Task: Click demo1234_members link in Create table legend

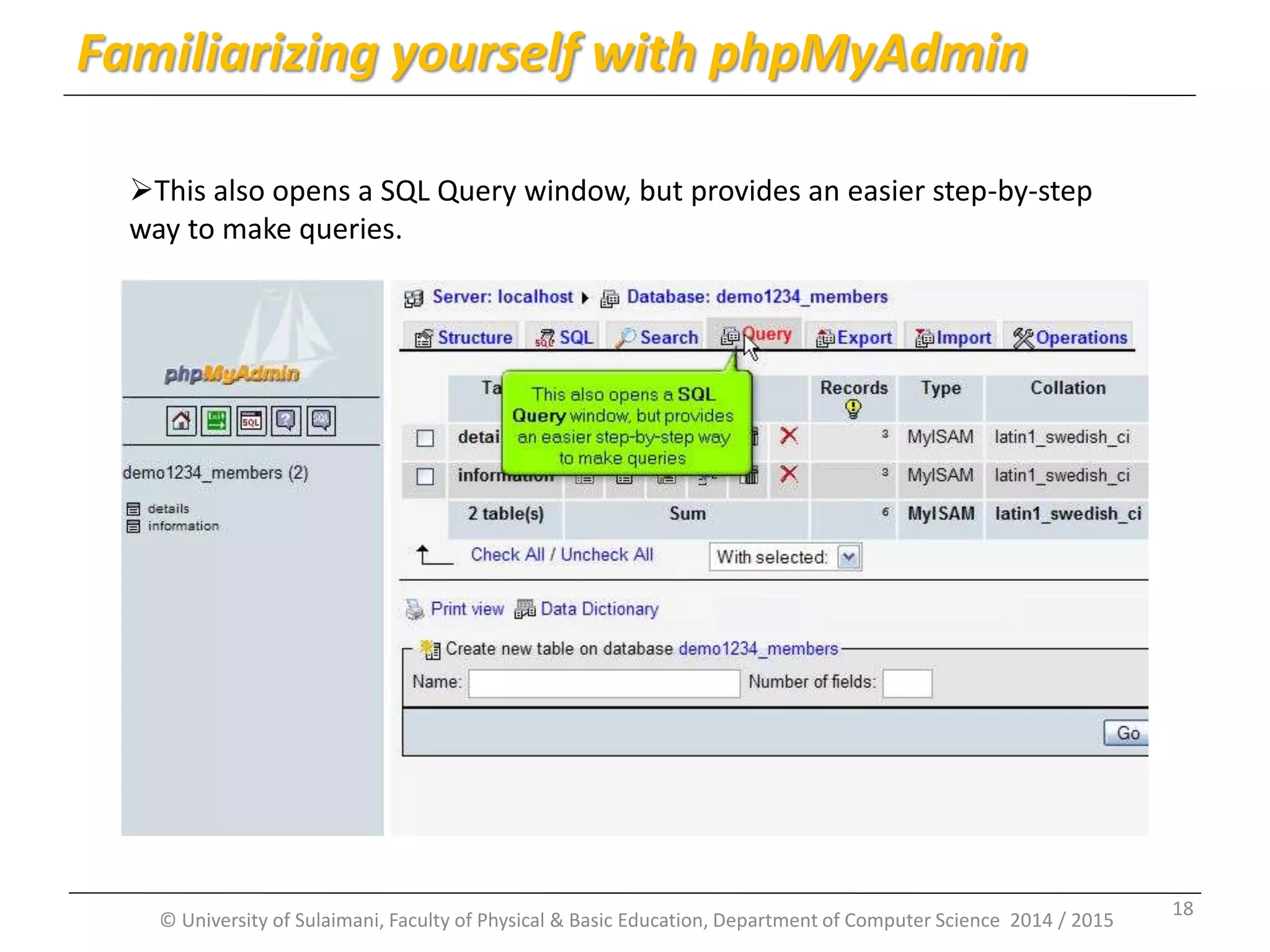Action: (x=758, y=649)
